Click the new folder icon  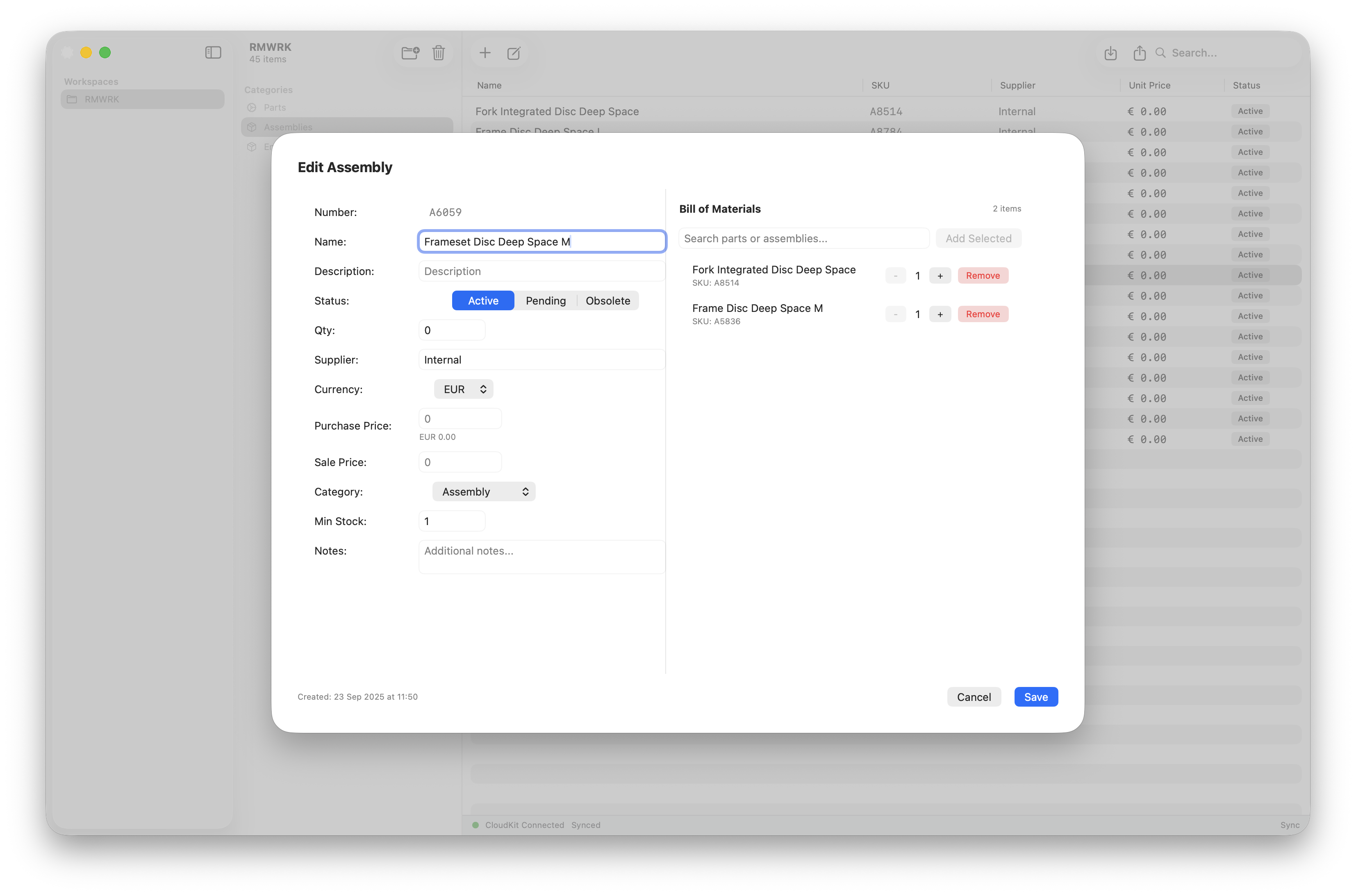click(x=410, y=53)
